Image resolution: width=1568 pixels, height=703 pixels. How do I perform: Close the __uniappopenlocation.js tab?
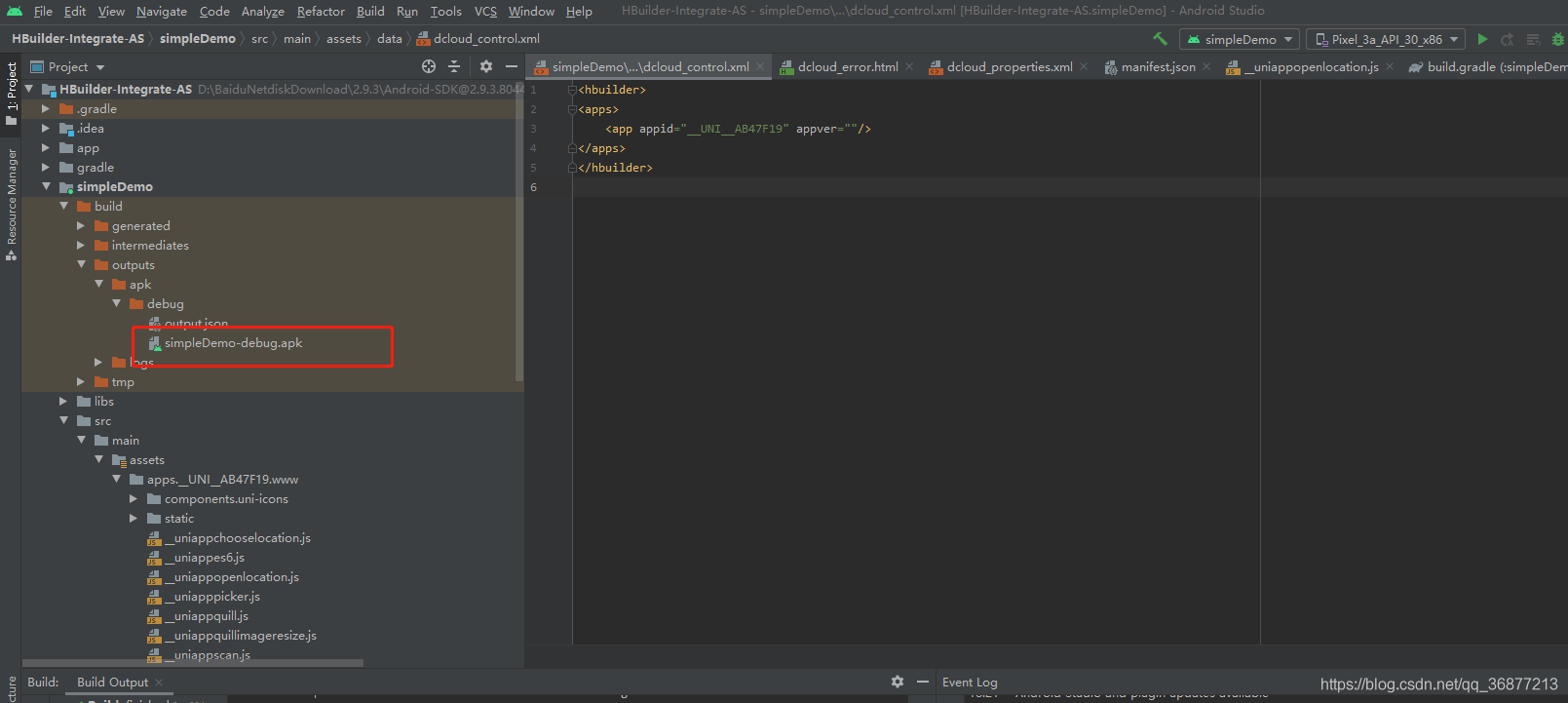pyautogui.click(x=1390, y=67)
